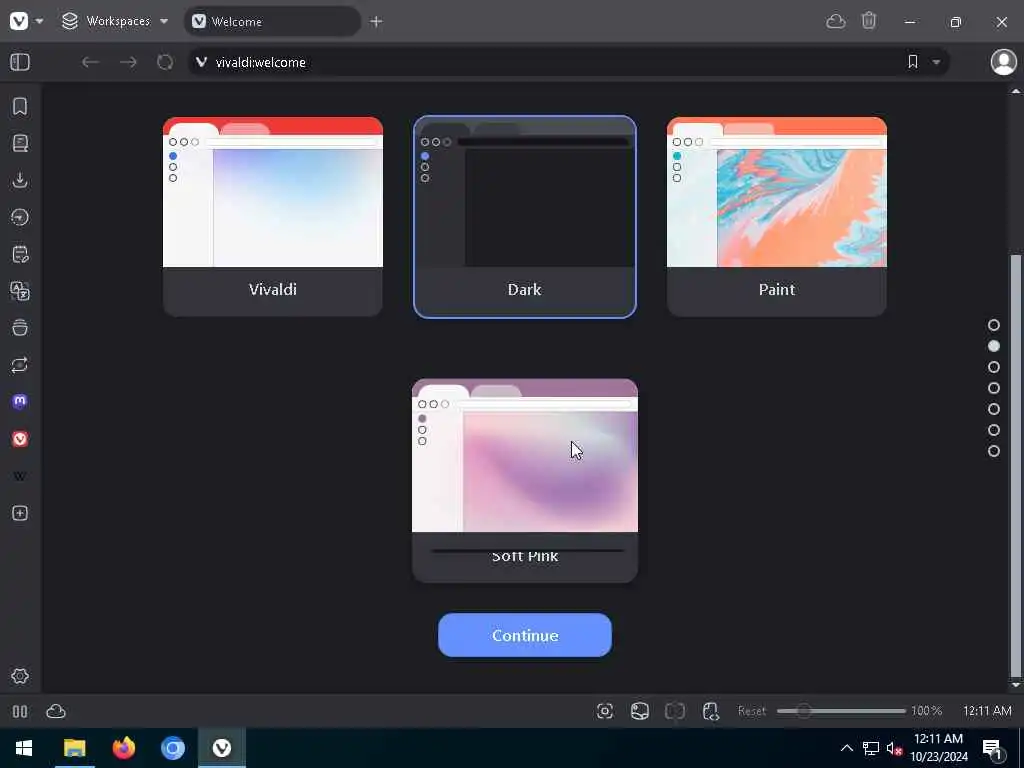1024x768 pixels.
Task: Select the Dark theme card
Action: [524, 217]
